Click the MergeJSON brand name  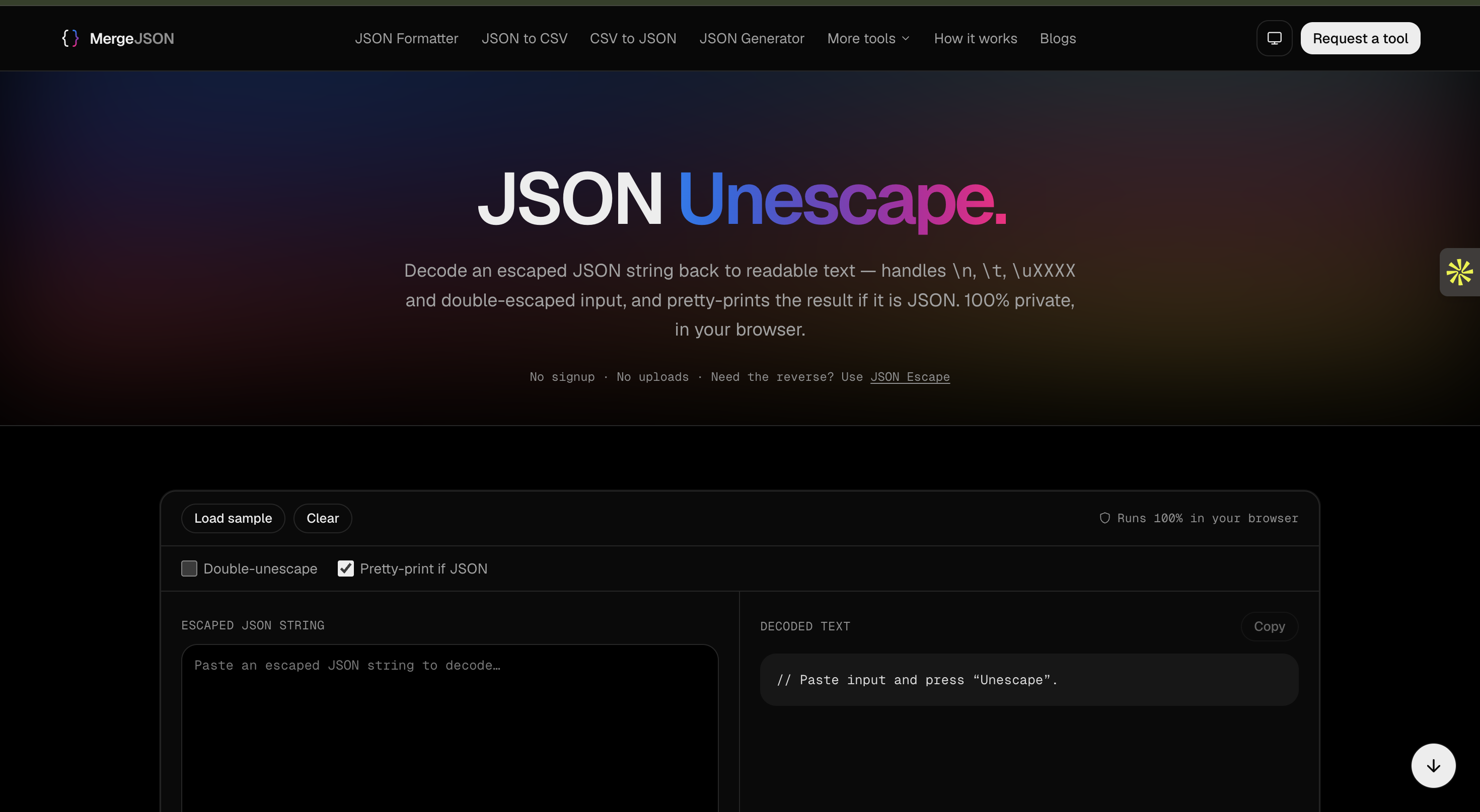[131, 38]
